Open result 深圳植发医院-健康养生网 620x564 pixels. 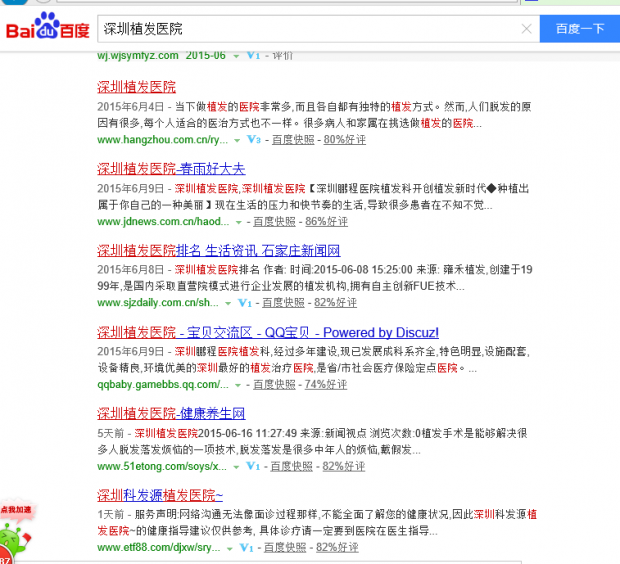[171, 413]
